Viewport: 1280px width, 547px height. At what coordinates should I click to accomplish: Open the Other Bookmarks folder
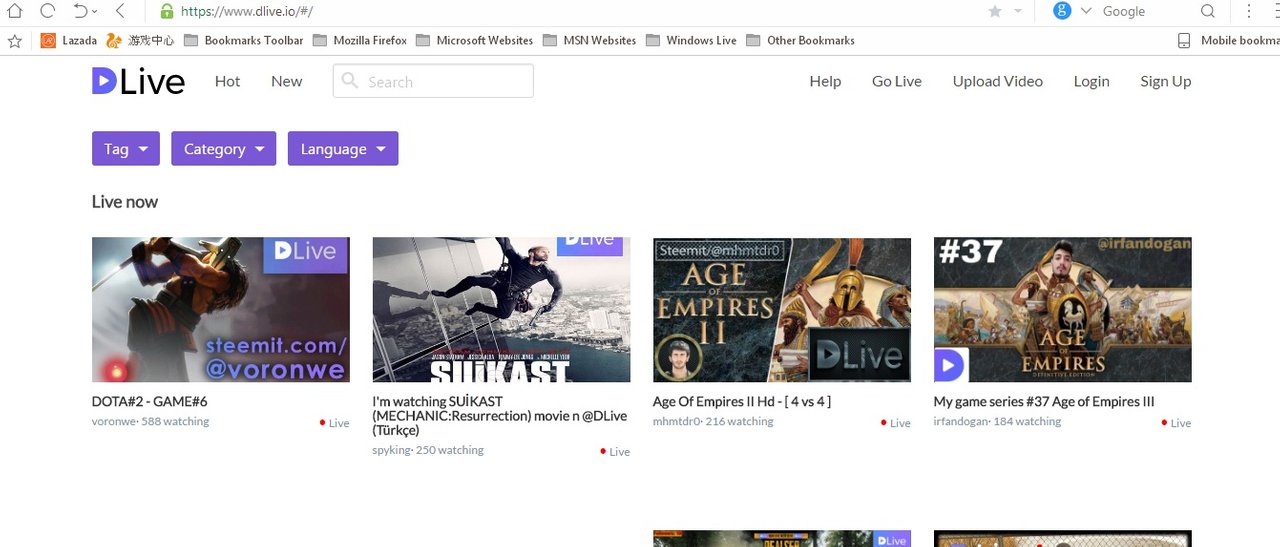click(800, 41)
